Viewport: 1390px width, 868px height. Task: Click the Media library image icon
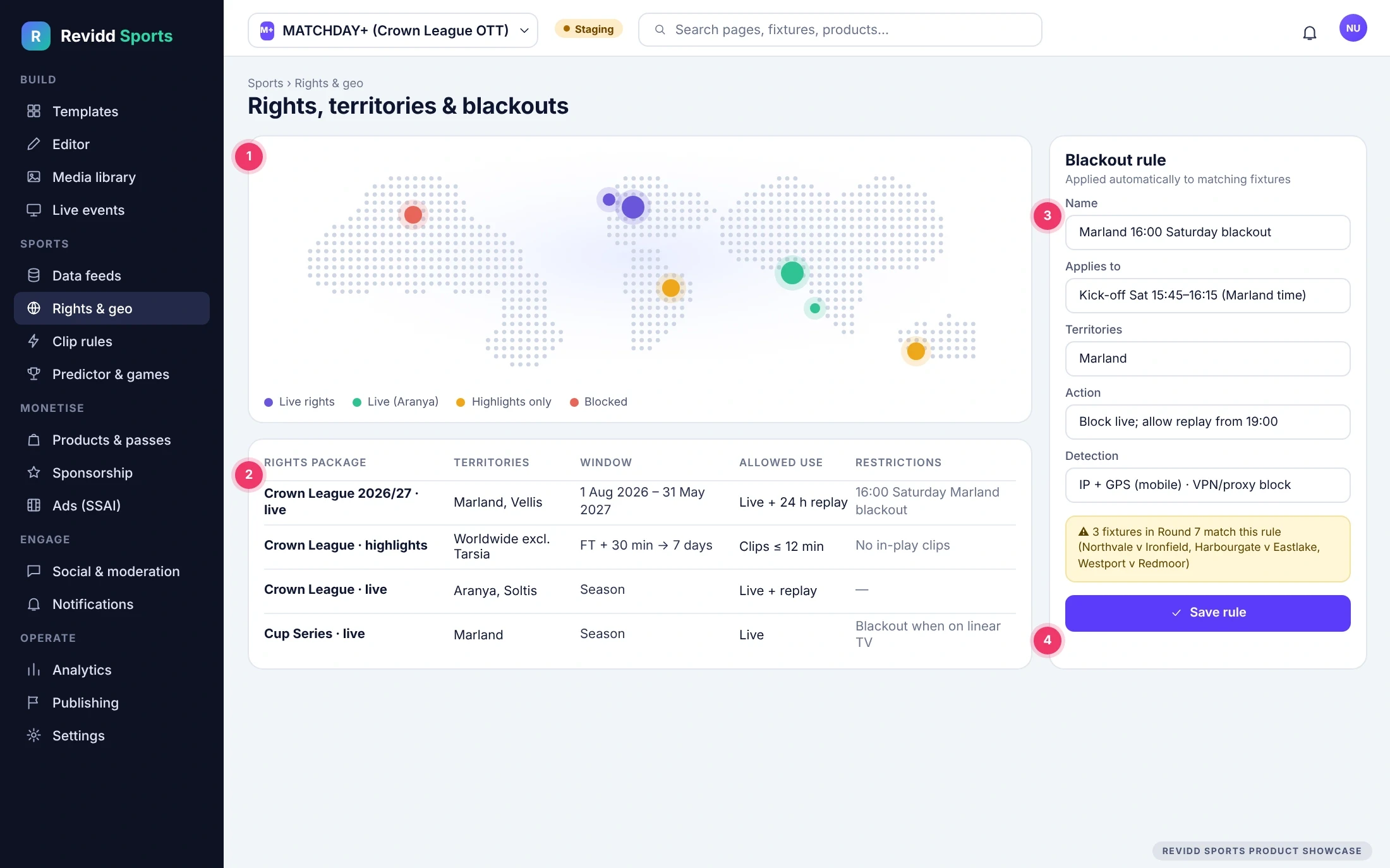pos(34,177)
